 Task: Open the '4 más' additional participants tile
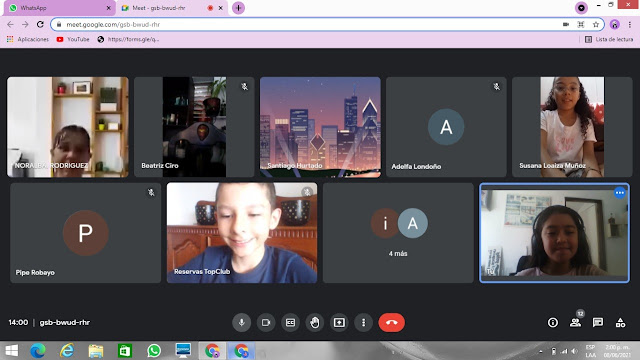click(398, 233)
